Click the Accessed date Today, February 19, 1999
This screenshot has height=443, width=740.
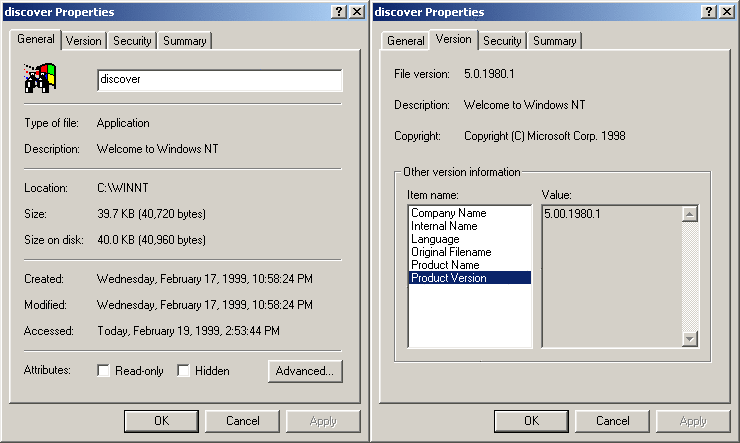[188, 331]
